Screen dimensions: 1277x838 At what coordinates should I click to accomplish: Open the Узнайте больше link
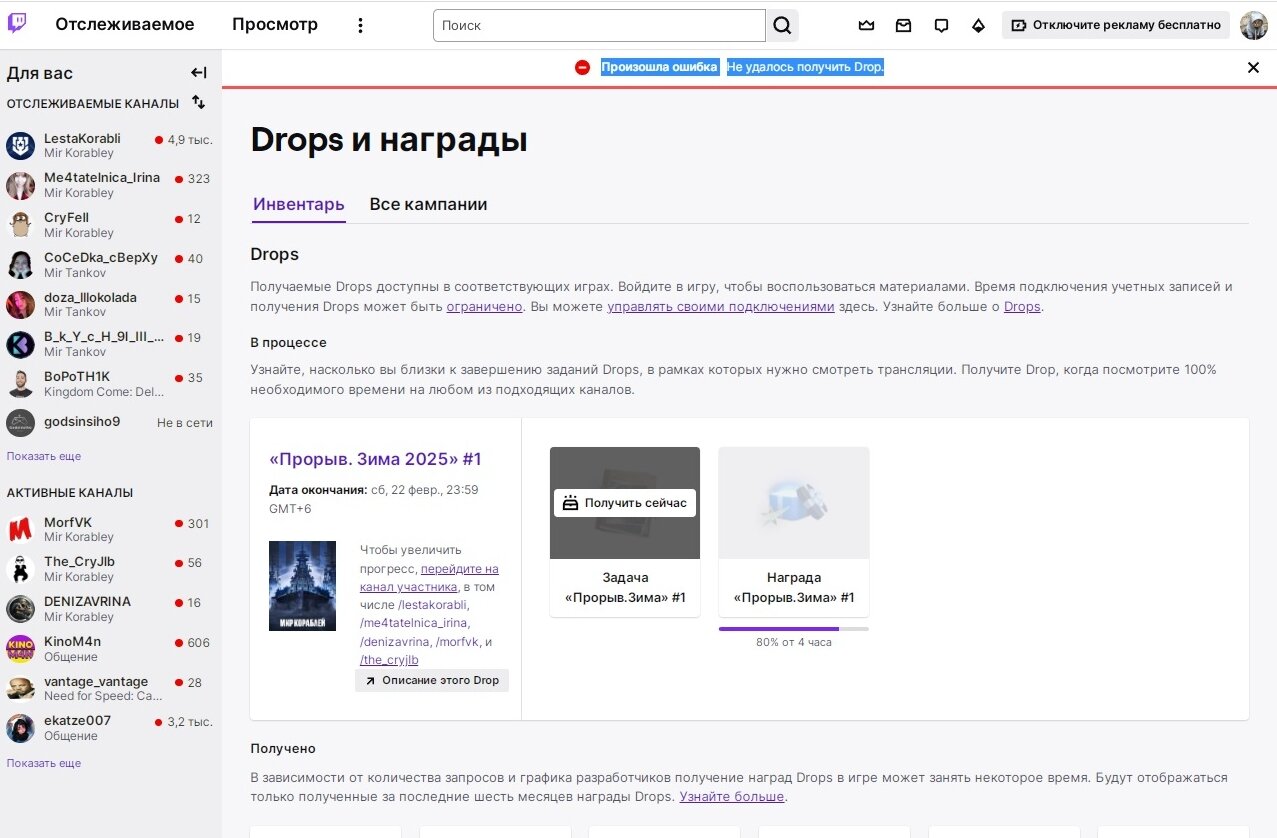point(732,797)
